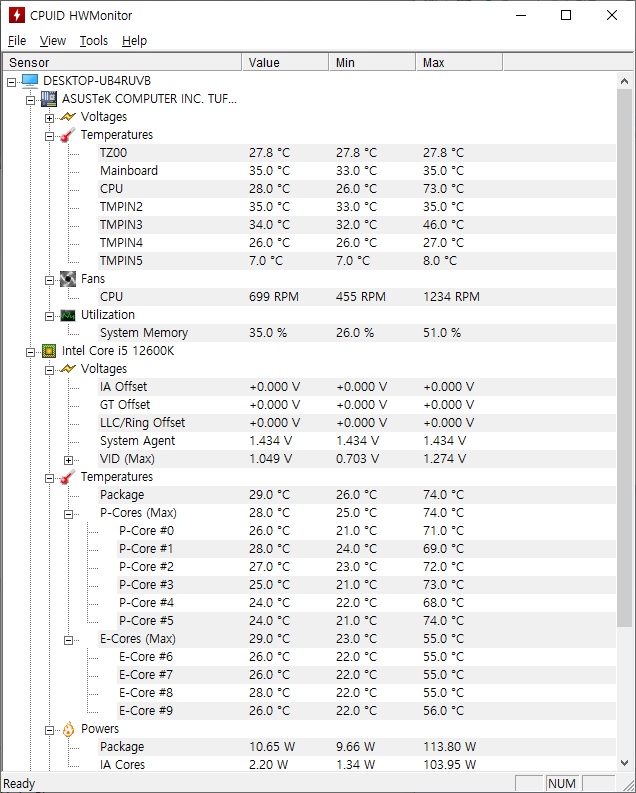Open the Help menu
This screenshot has width=636, height=793.
(134, 40)
